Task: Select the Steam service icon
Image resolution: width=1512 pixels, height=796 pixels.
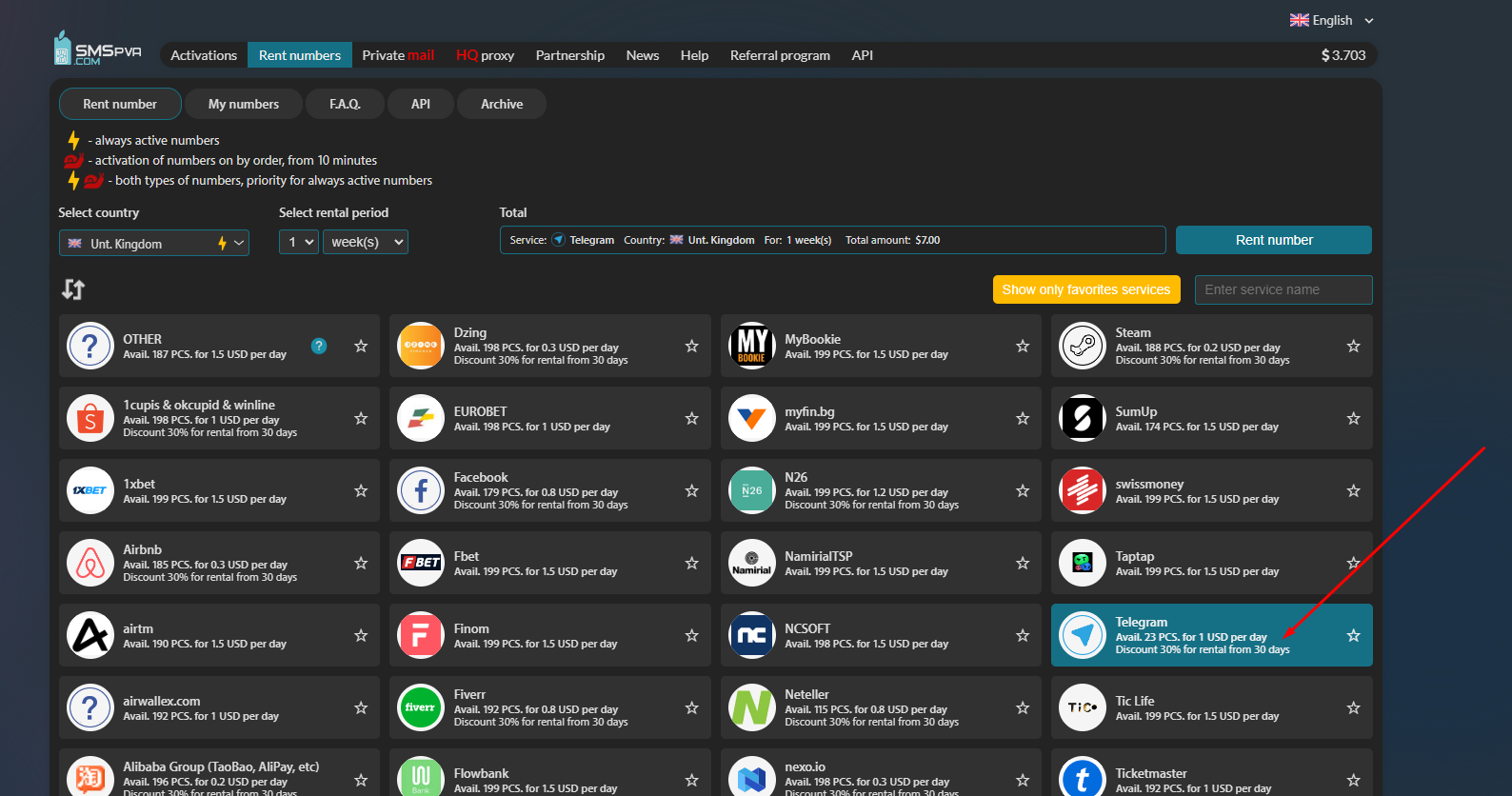Action: click(1083, 346)
